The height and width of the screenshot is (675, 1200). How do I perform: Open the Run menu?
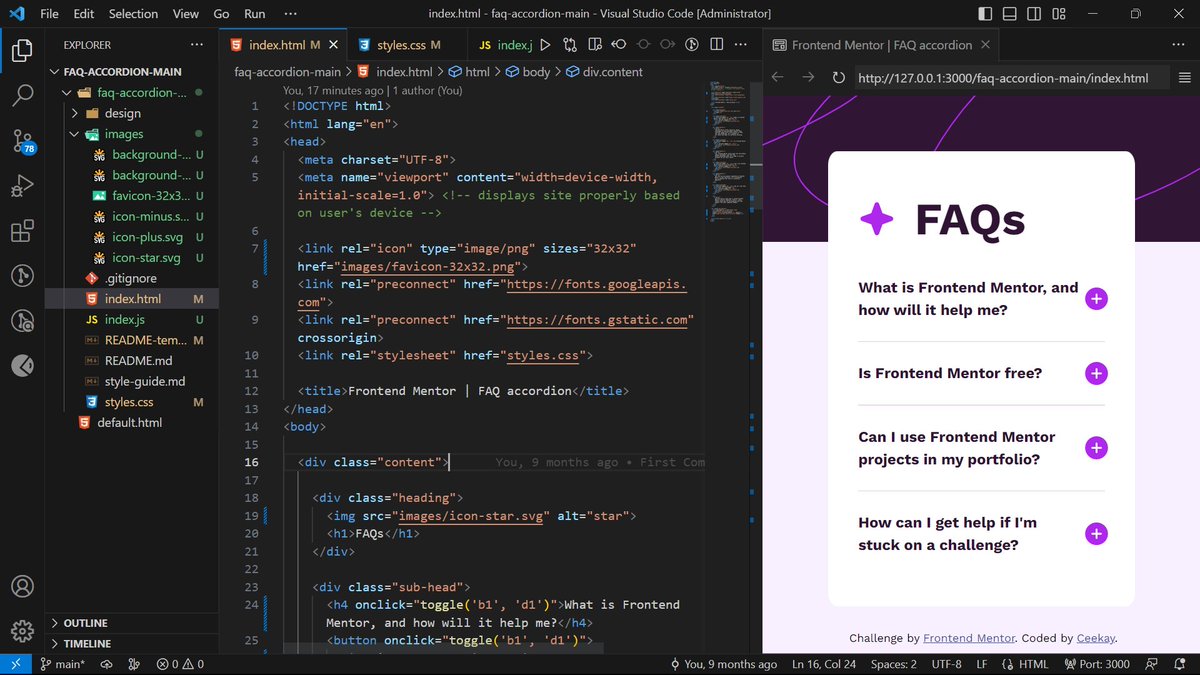coord(255,14)
